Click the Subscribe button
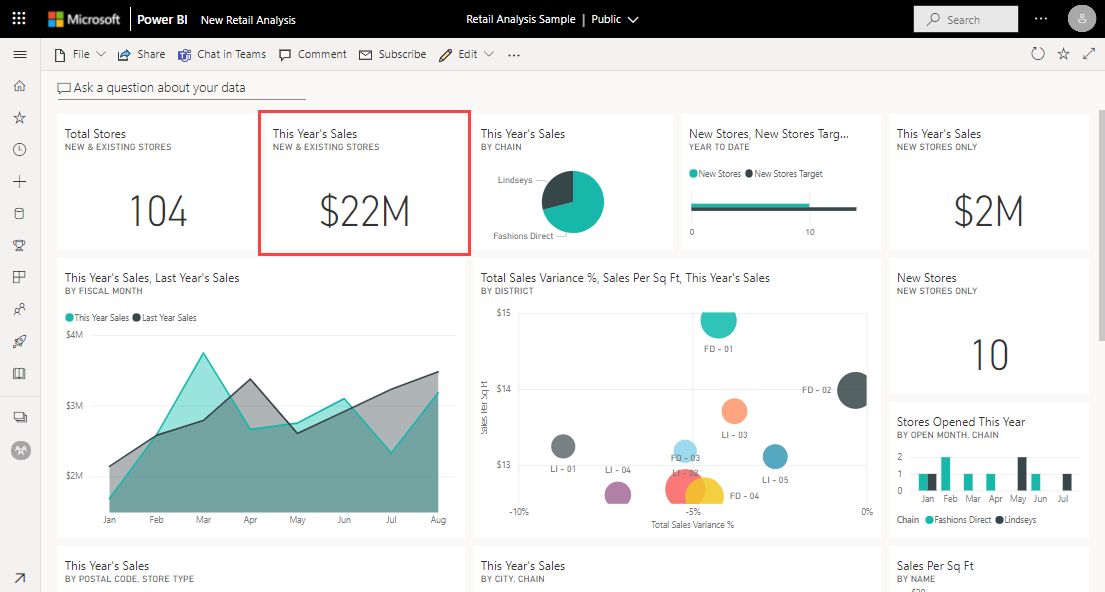 coord(393,54)
